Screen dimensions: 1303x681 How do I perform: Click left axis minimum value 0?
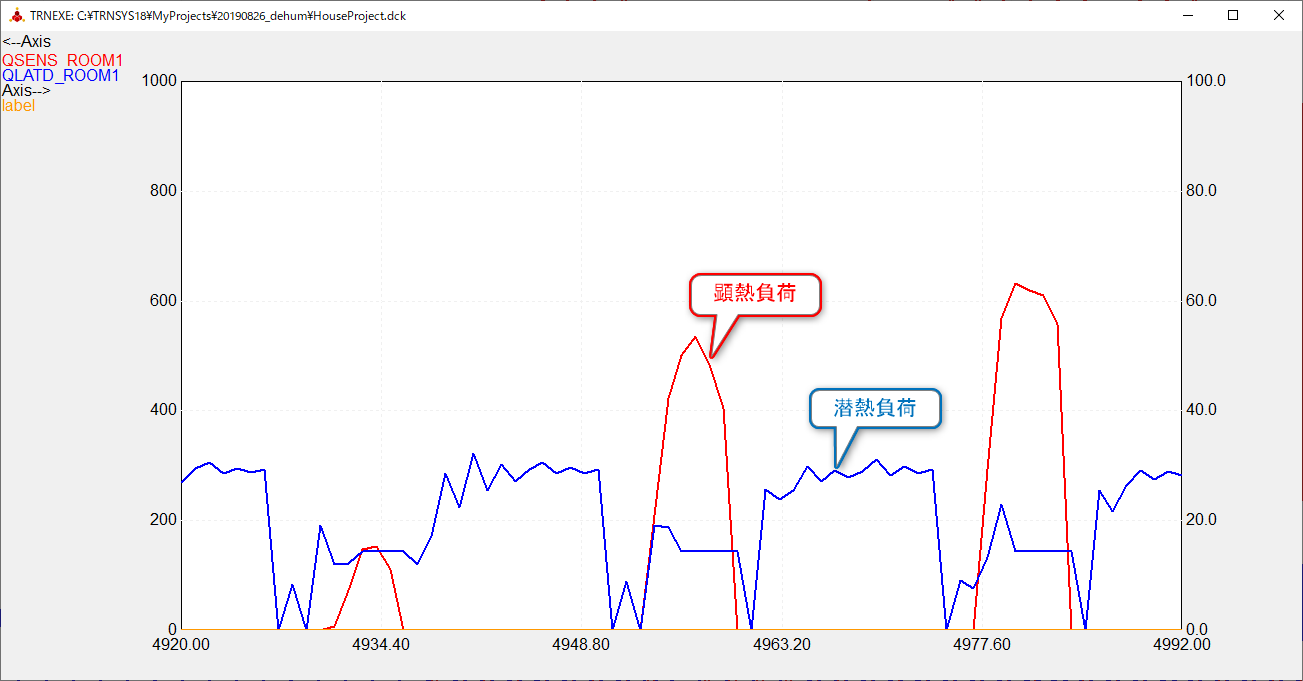pyautogui.click(x=174, y=629)
